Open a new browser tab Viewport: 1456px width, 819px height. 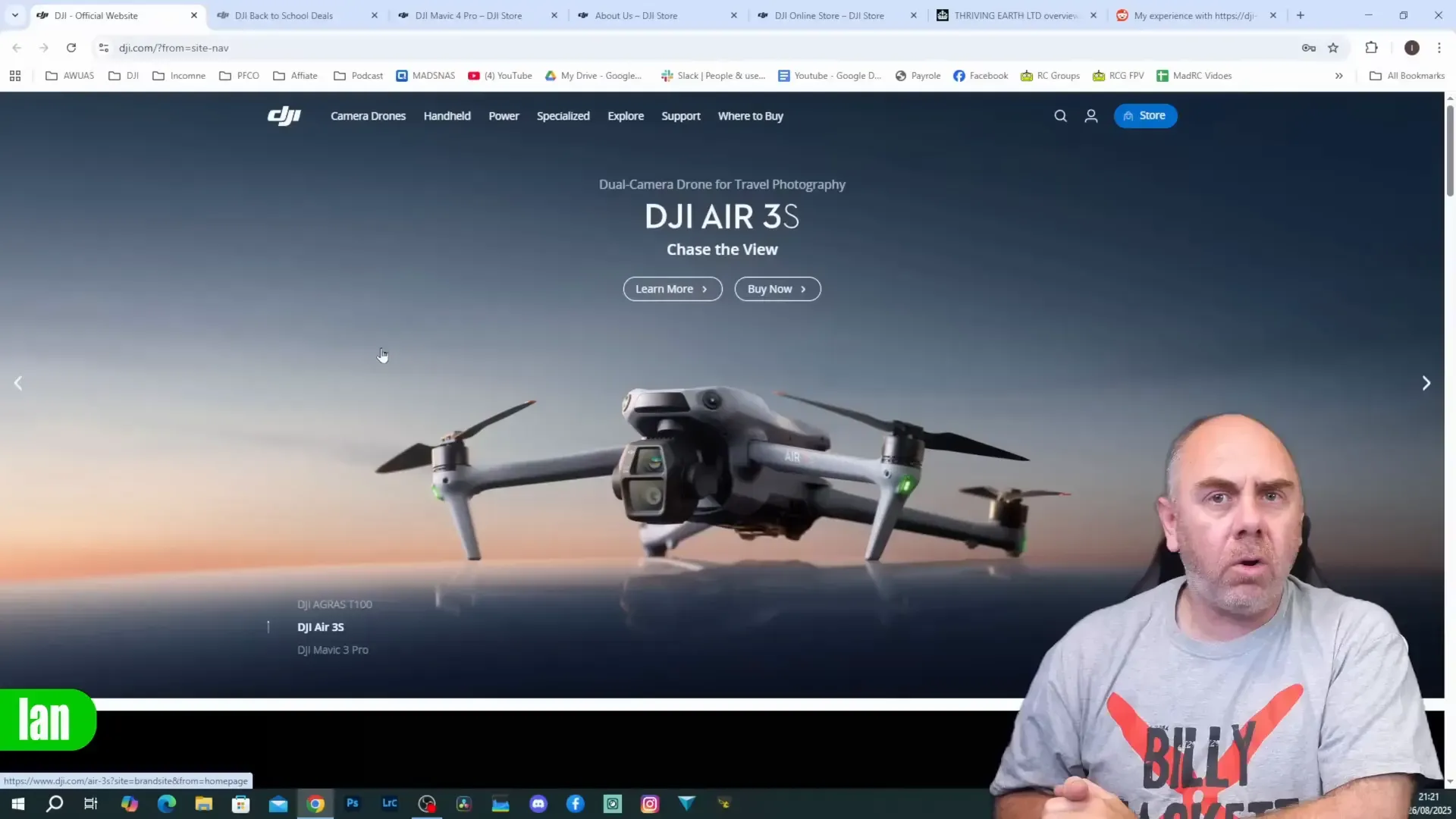point(1301,15)
